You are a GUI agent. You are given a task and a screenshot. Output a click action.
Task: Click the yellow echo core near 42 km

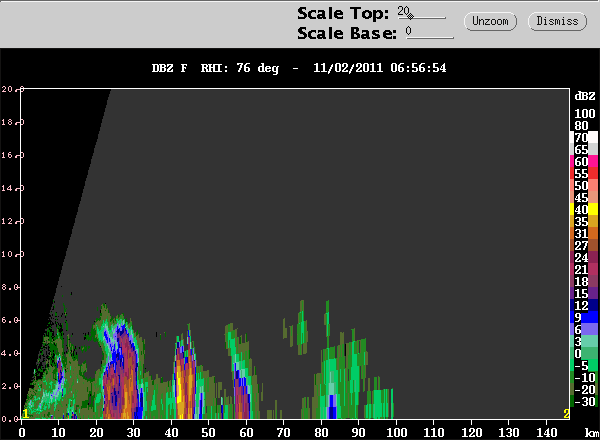(x=179, y=390)
